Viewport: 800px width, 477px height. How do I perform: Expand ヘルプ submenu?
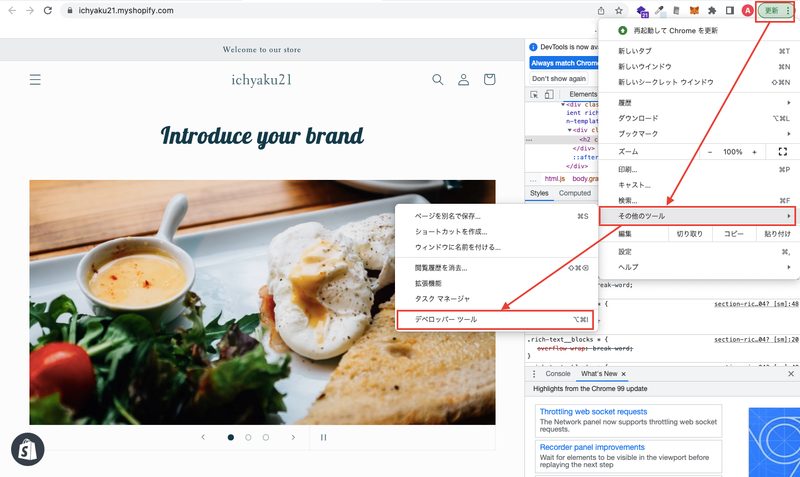pos(697,267)
